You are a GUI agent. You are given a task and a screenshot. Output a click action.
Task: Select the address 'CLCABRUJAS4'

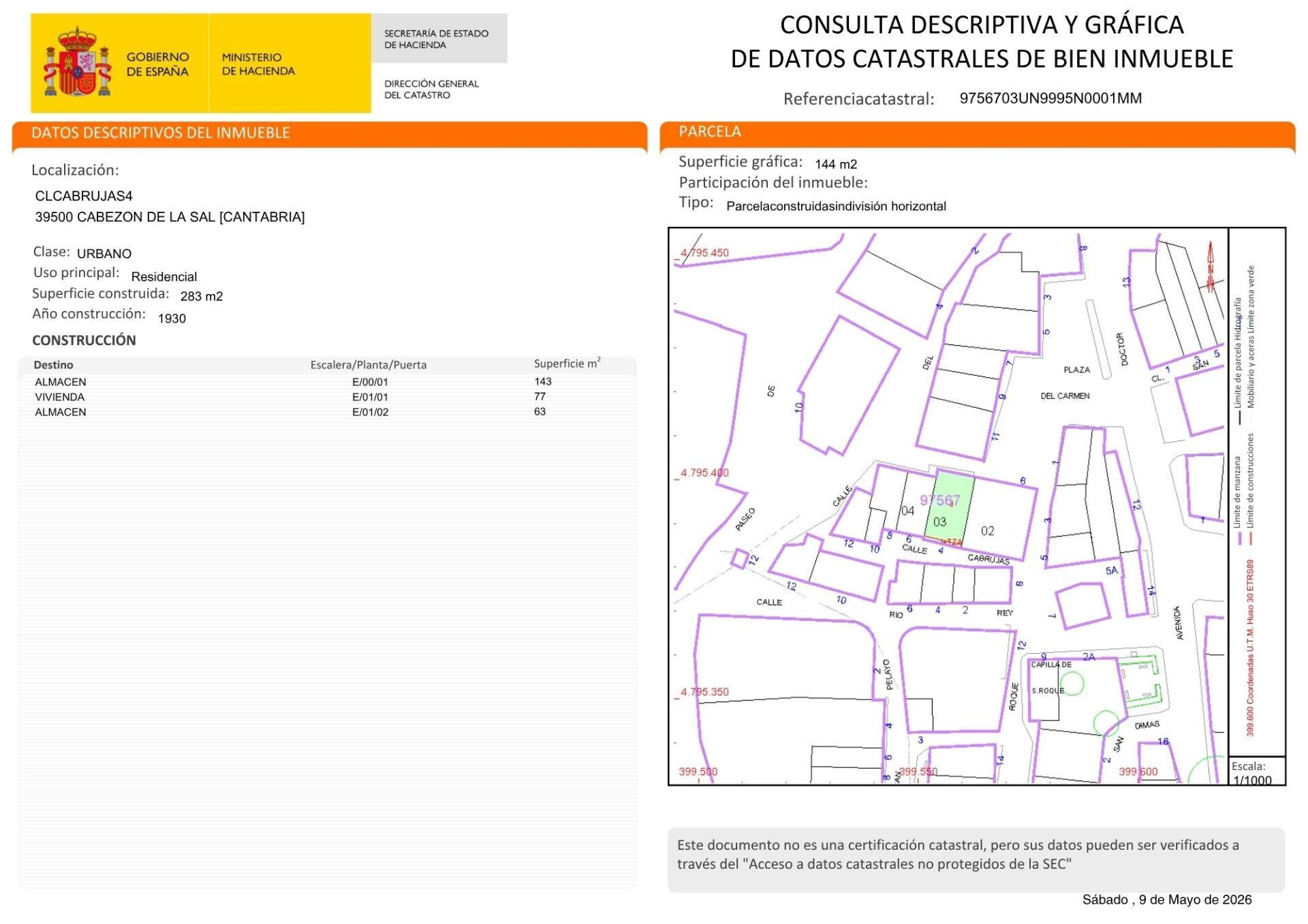(84, 196)
